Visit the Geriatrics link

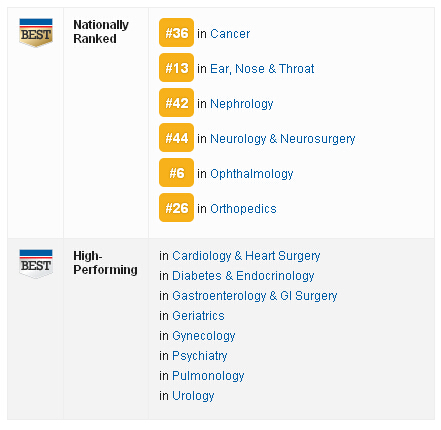click(x=198, y=316)
